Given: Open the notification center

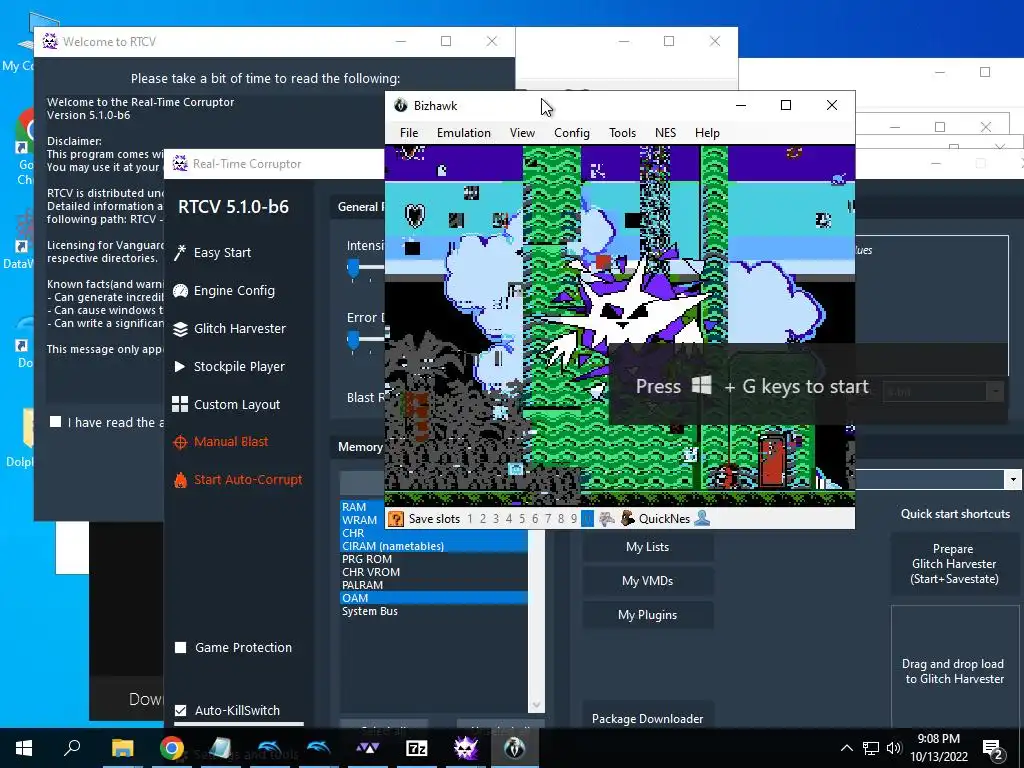Looking at the screenshot, I should [x=993, y=748].
